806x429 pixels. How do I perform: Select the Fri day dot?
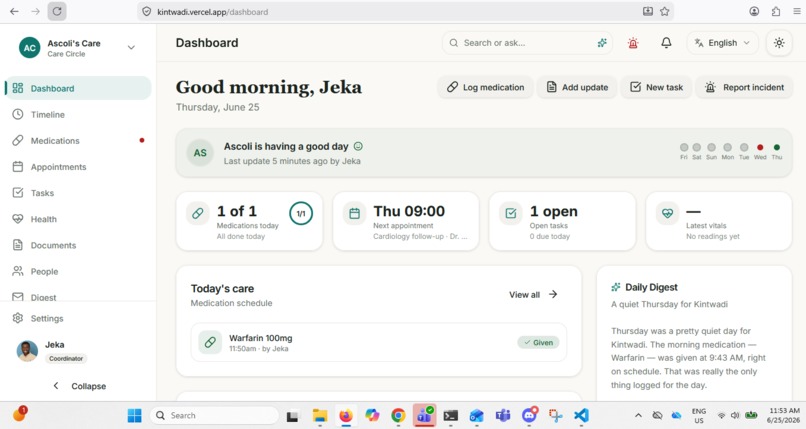684,147
